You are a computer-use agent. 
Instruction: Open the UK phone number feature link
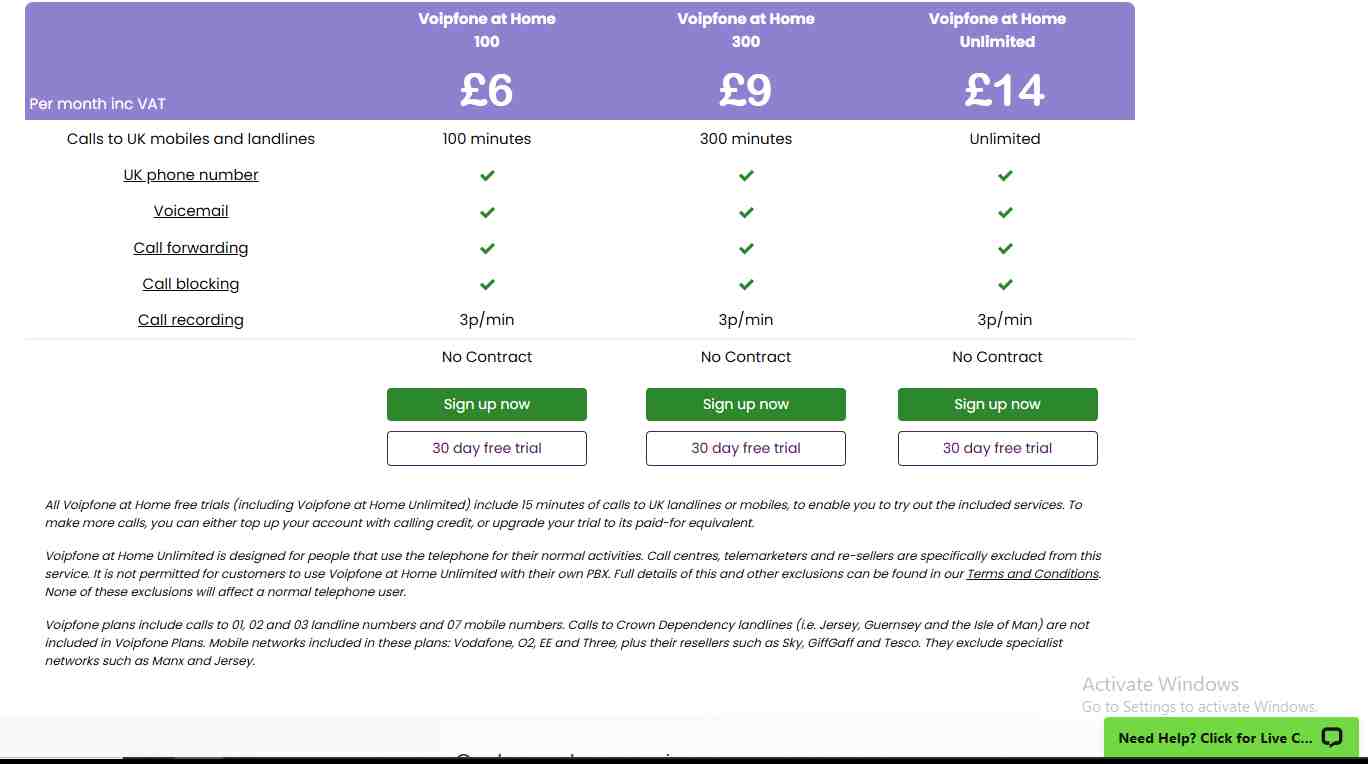(x=191, y=175)
